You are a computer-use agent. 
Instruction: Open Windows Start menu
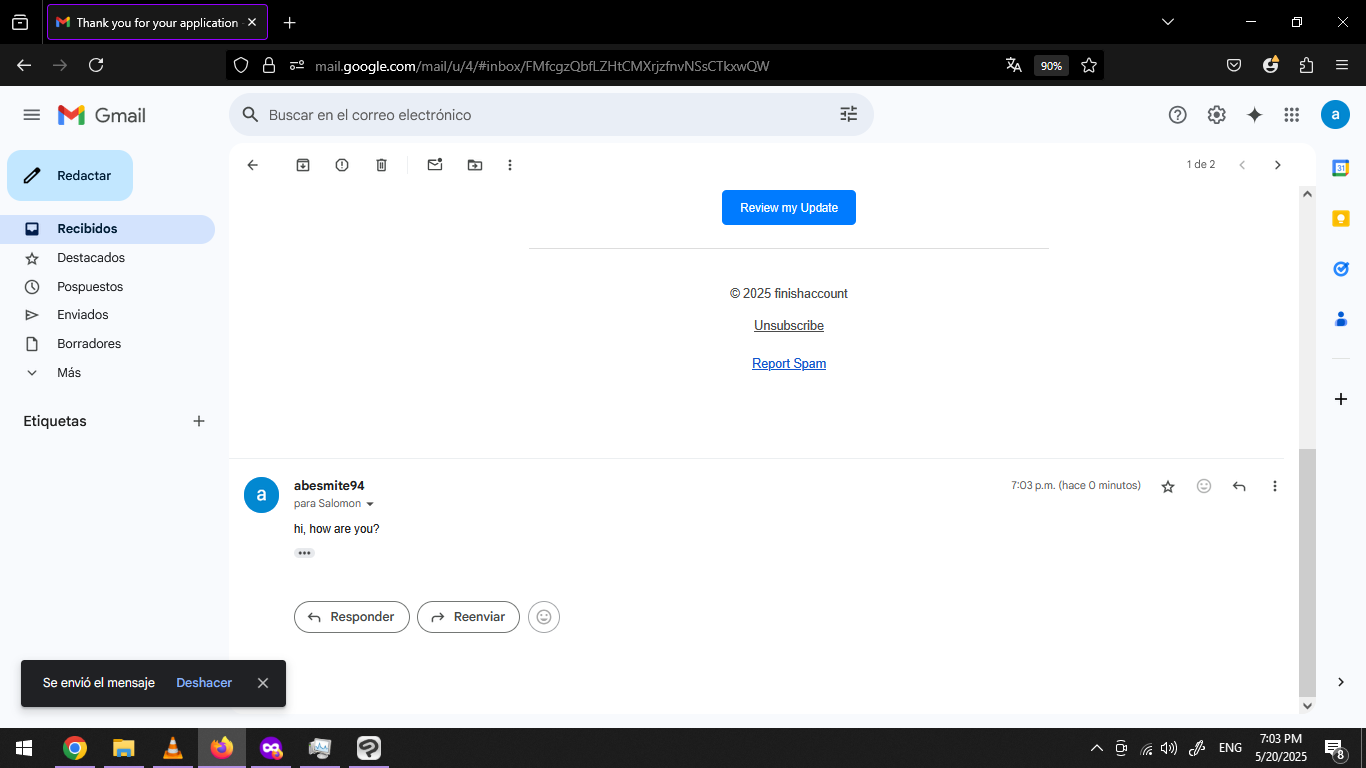(x=24, y=748)
